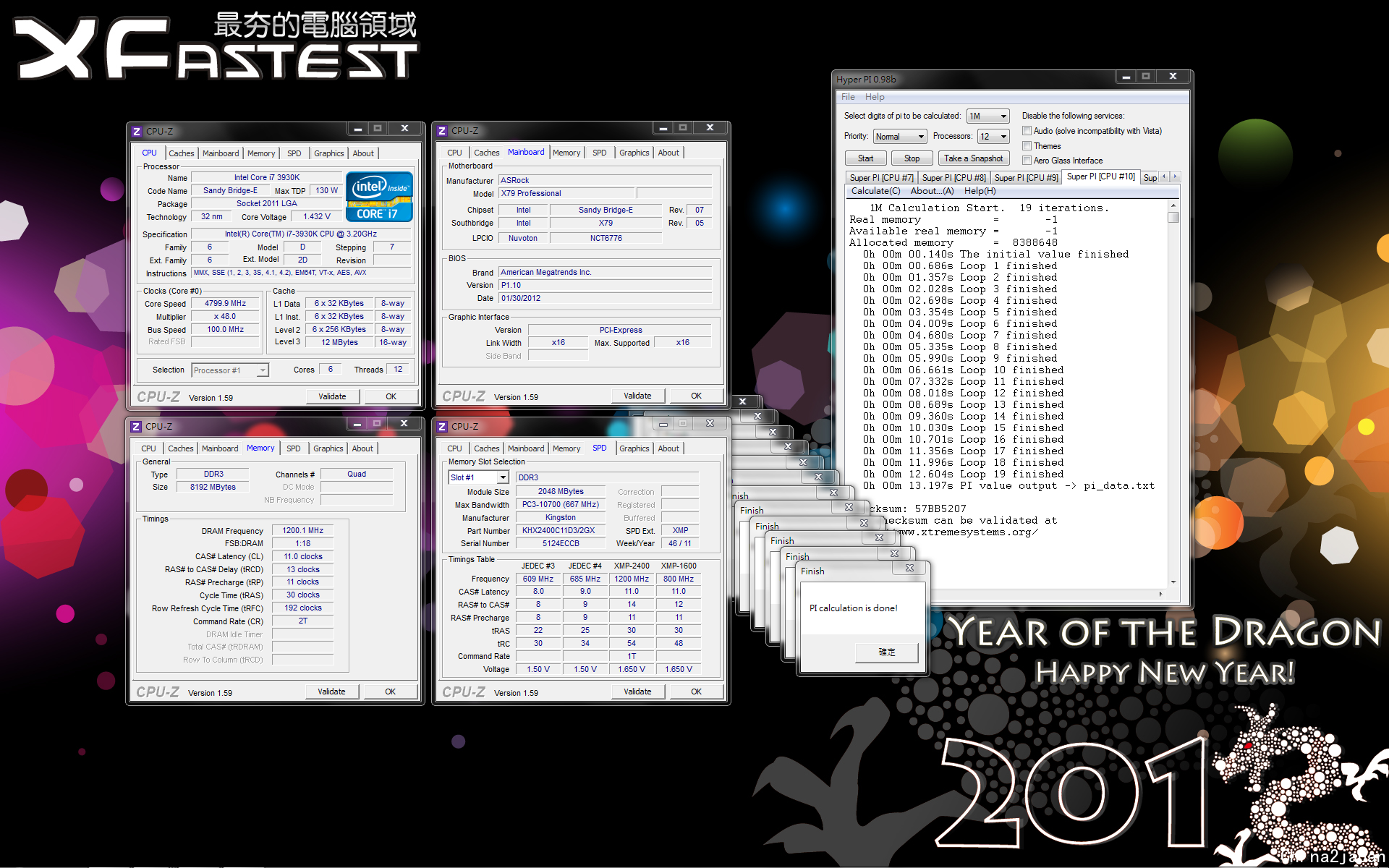1389x868 pixels.
Task: Close the Hyper PI 0.98b window
Action: click(1173, 76)
